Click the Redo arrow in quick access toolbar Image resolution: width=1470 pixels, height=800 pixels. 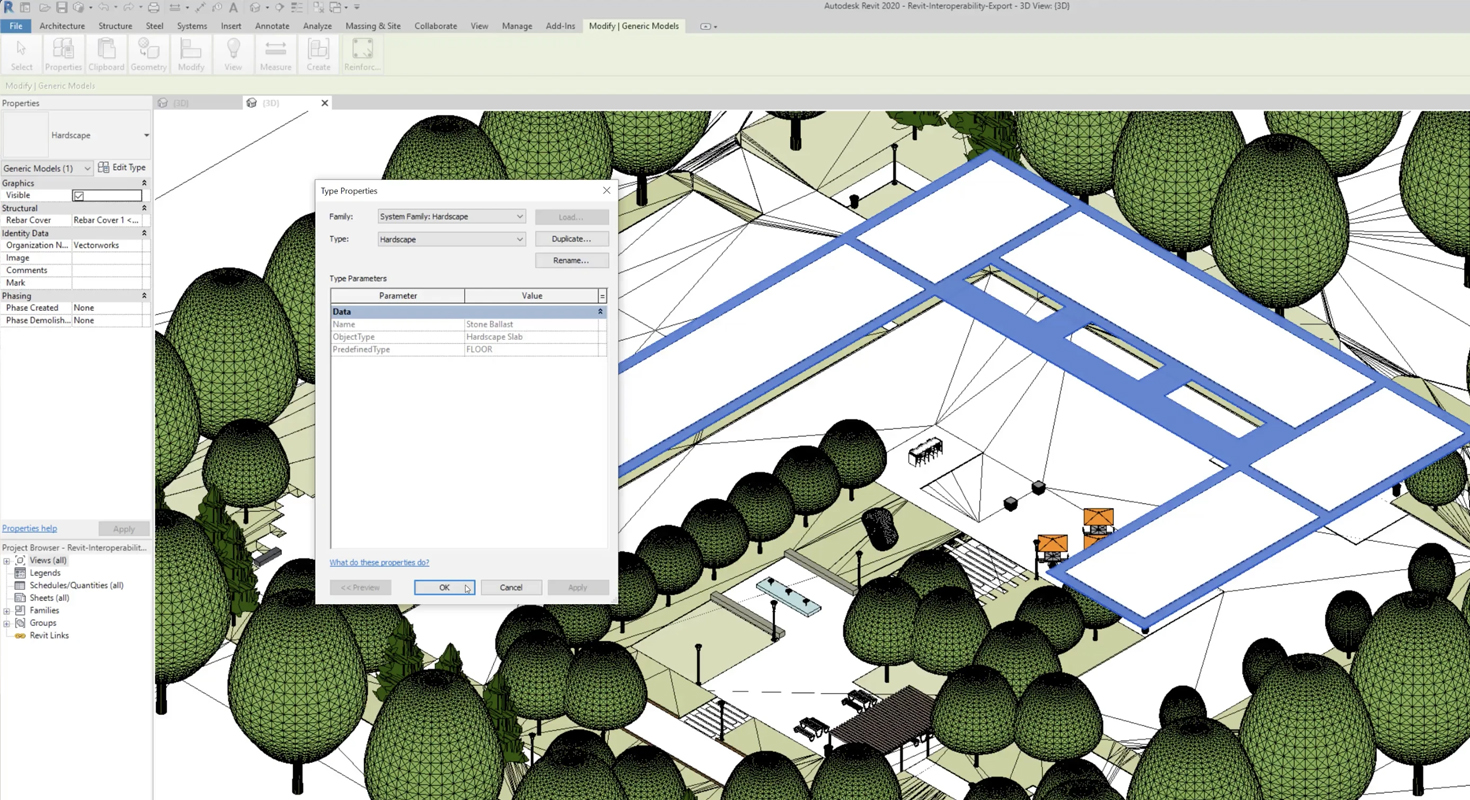128,7
